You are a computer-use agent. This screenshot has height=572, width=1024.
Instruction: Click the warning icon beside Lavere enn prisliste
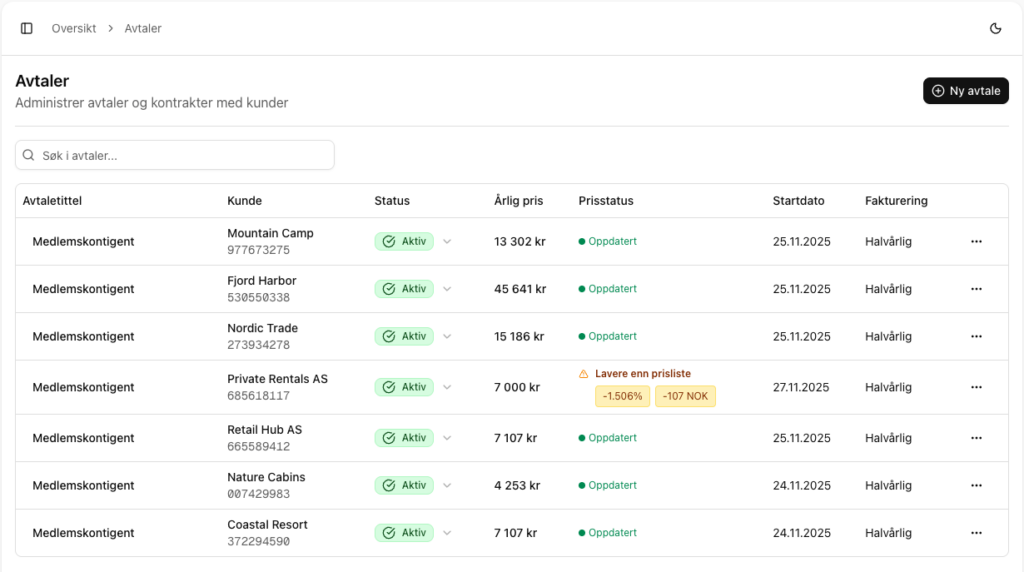(584, 374)
